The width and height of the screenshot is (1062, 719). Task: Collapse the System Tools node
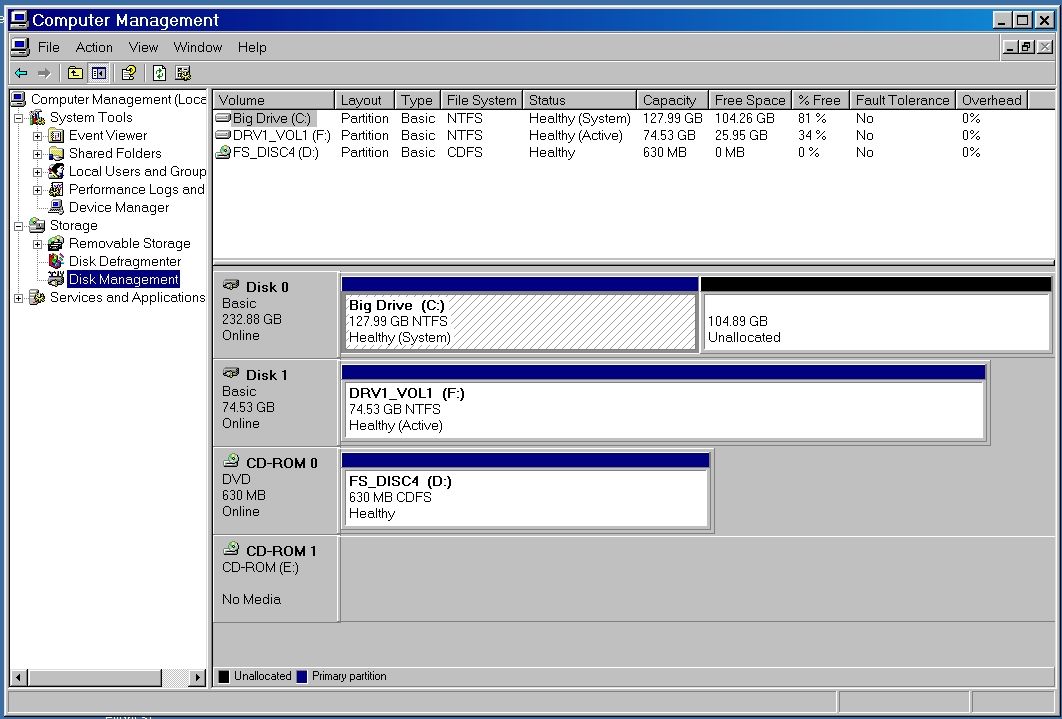point(19,118)
